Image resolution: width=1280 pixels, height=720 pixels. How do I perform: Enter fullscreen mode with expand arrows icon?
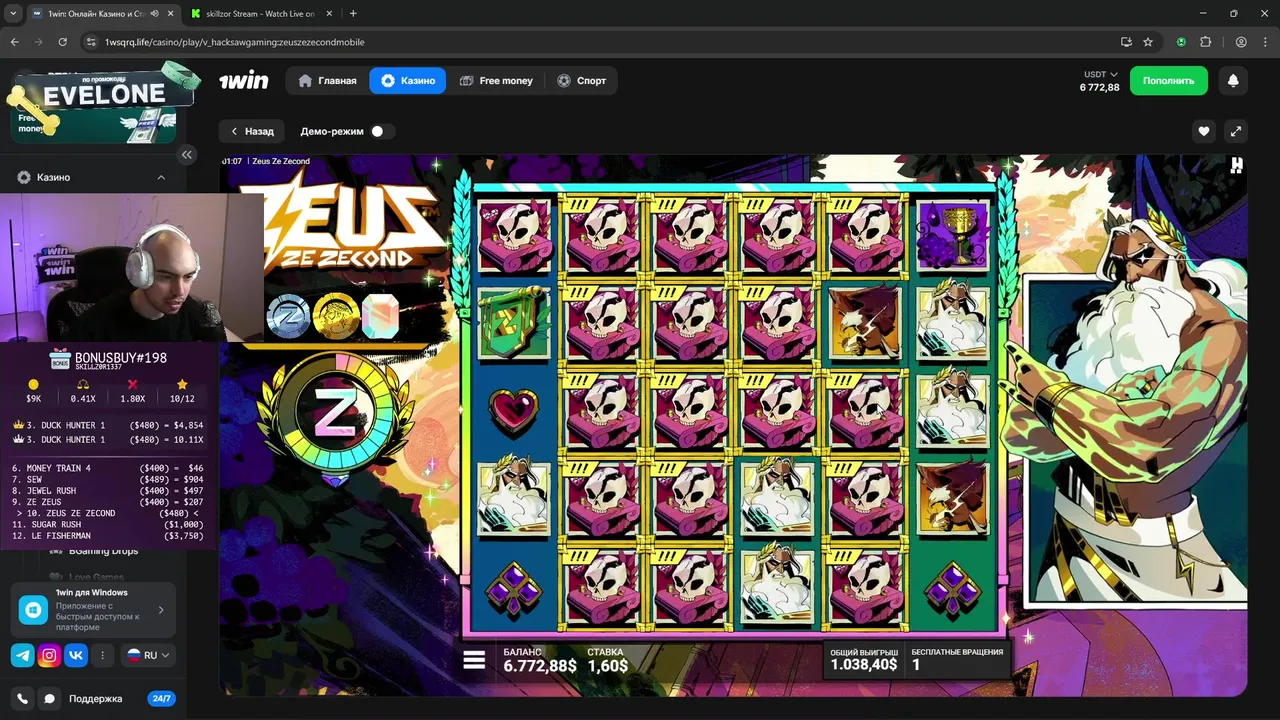click(1236, 131)
